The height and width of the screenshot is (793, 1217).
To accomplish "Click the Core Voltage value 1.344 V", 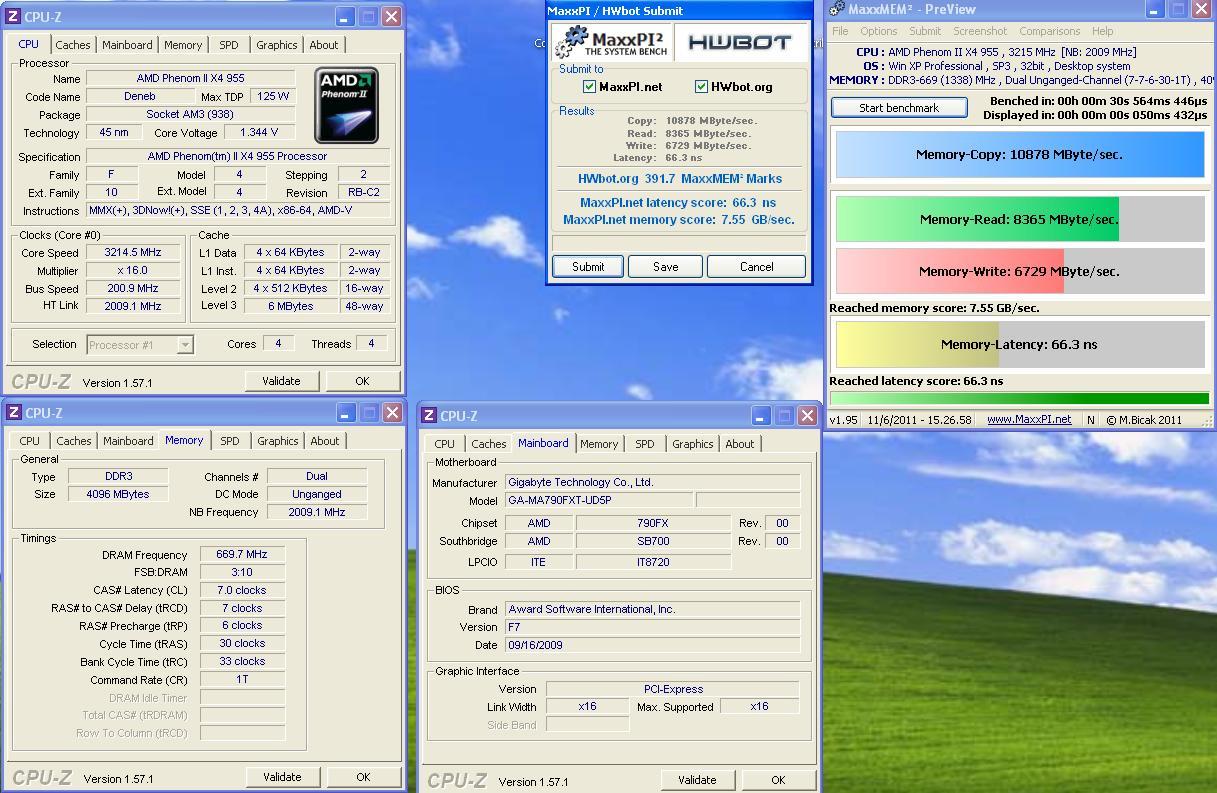I will (x=259, y=132).
